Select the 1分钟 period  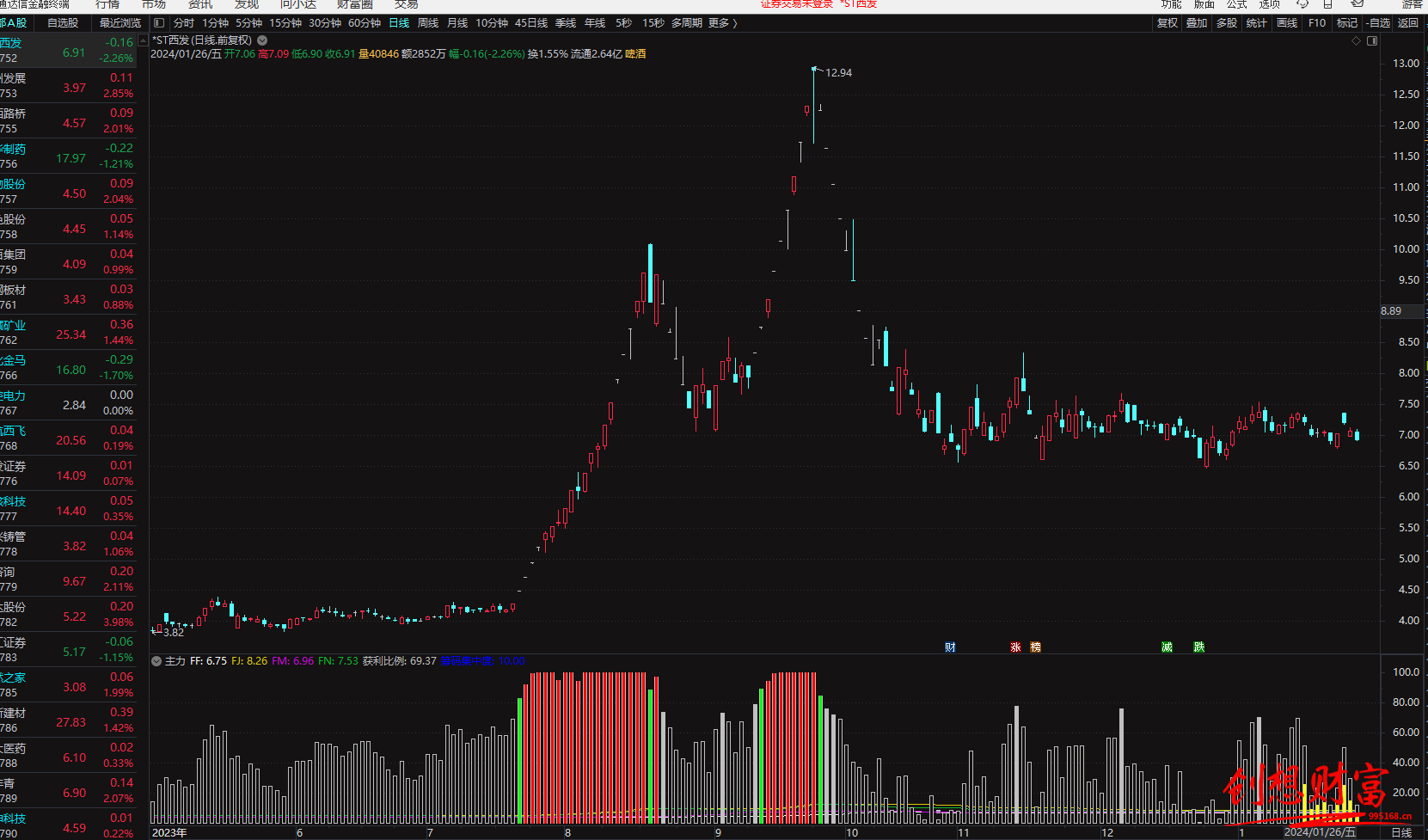coord(216,23)
